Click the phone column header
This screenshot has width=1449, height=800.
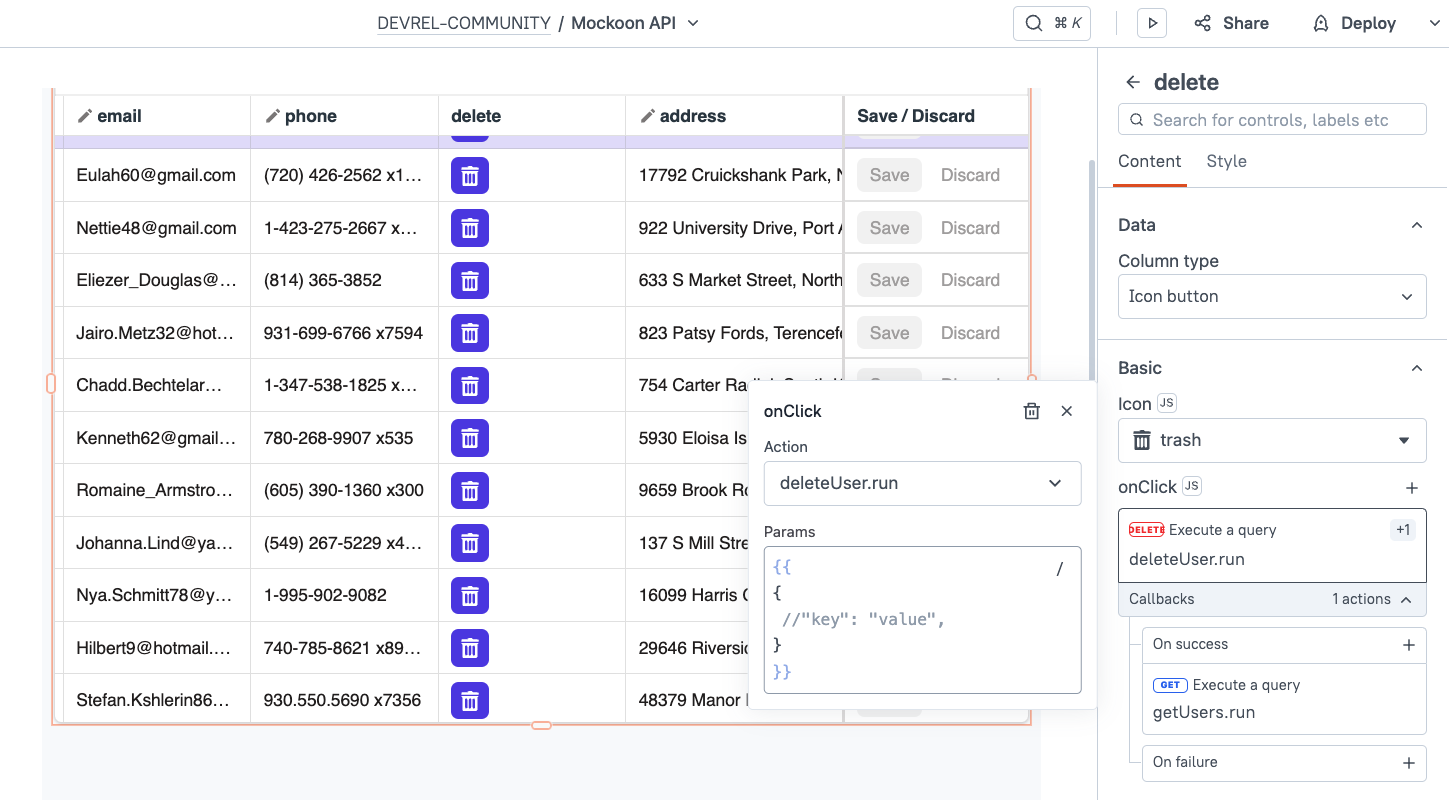point(344,116)
